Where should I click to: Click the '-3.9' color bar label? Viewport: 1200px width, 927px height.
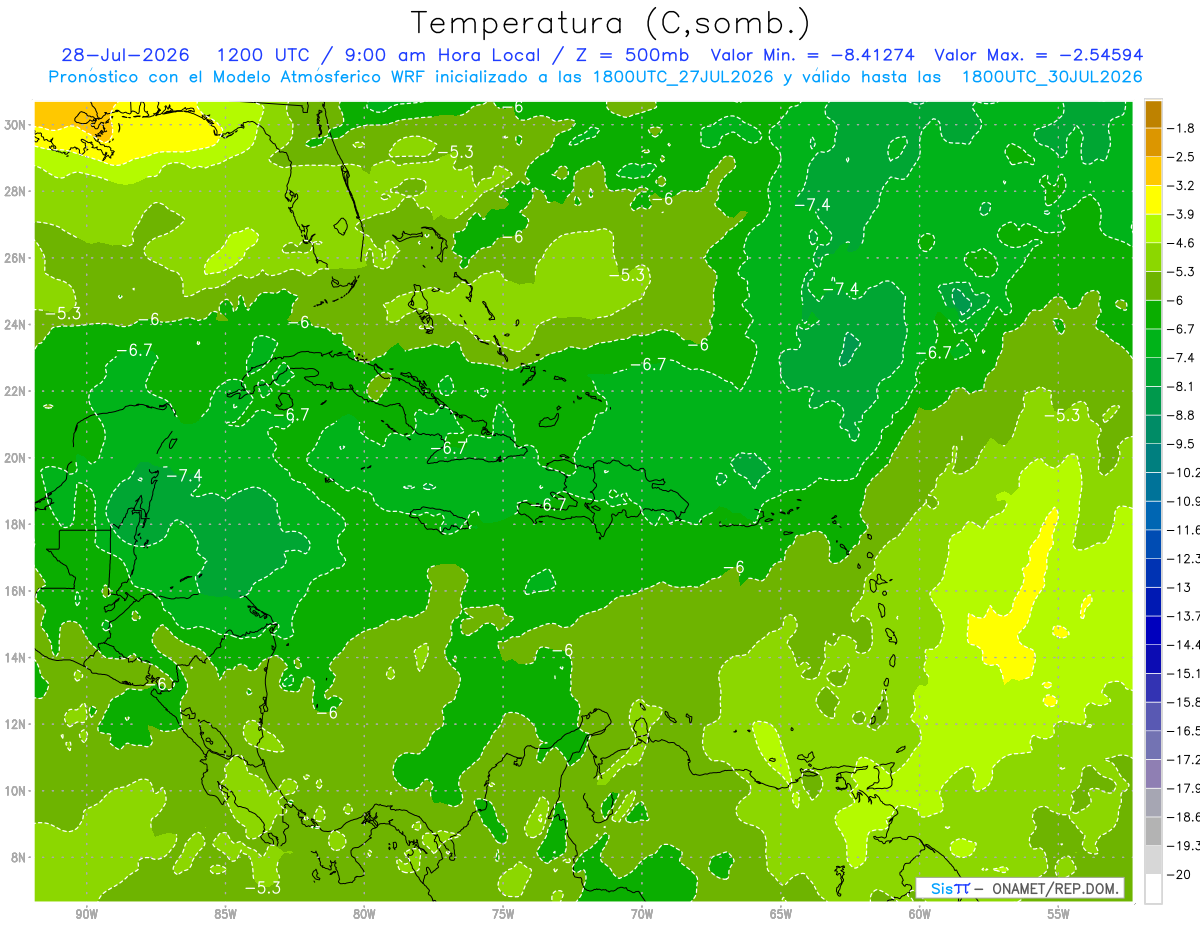(x=1182, y=214)
